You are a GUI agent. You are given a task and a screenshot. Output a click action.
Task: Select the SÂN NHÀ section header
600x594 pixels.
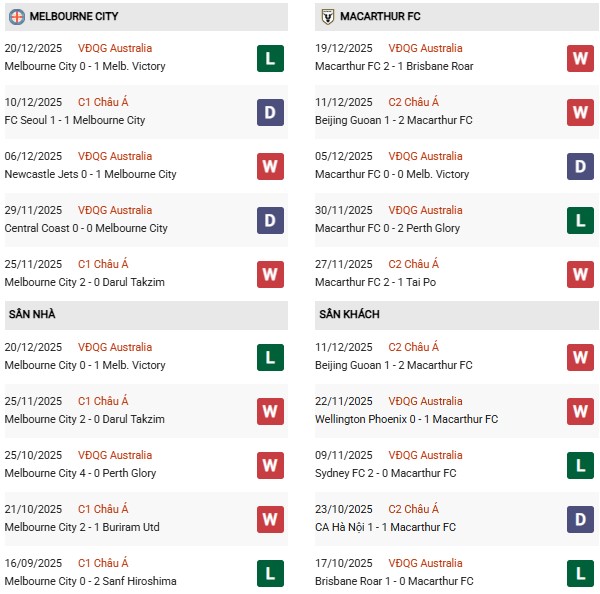(32, 315)
